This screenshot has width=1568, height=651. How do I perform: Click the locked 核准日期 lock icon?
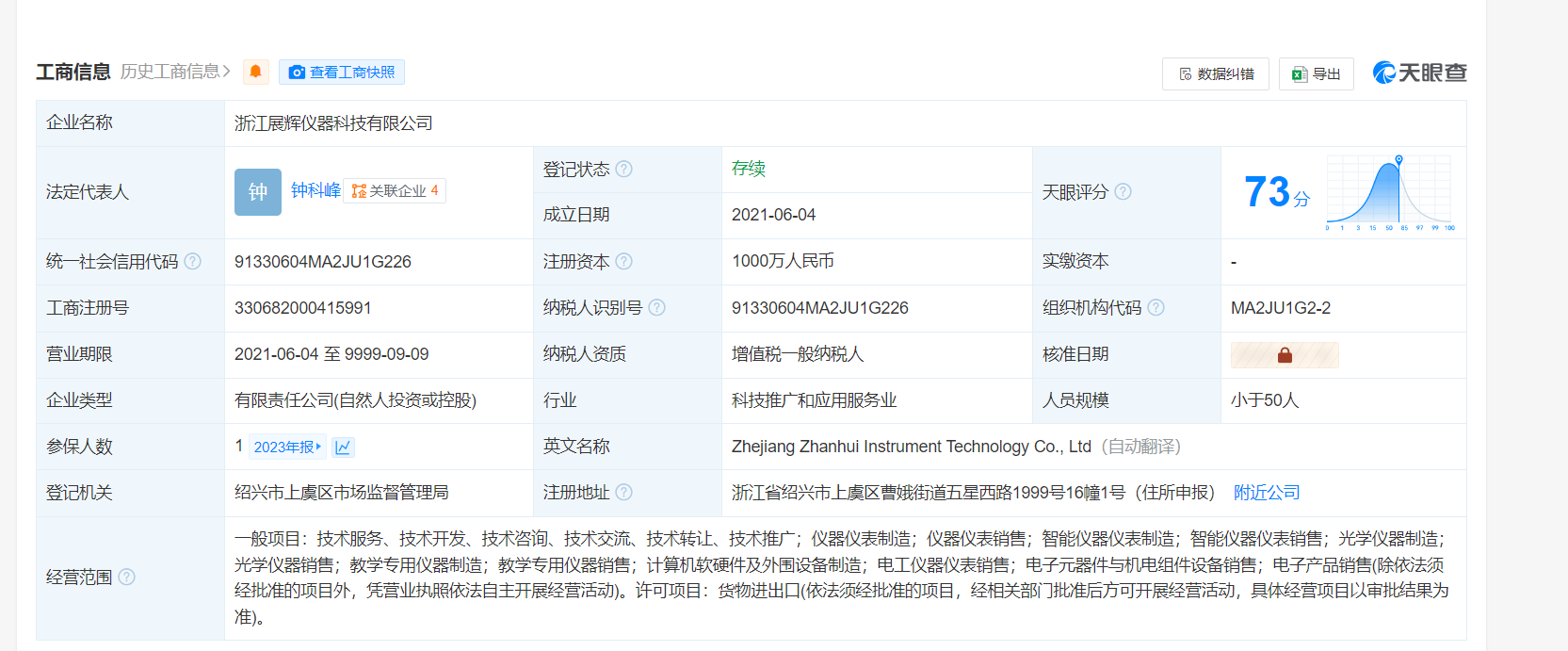point(1285,355)
